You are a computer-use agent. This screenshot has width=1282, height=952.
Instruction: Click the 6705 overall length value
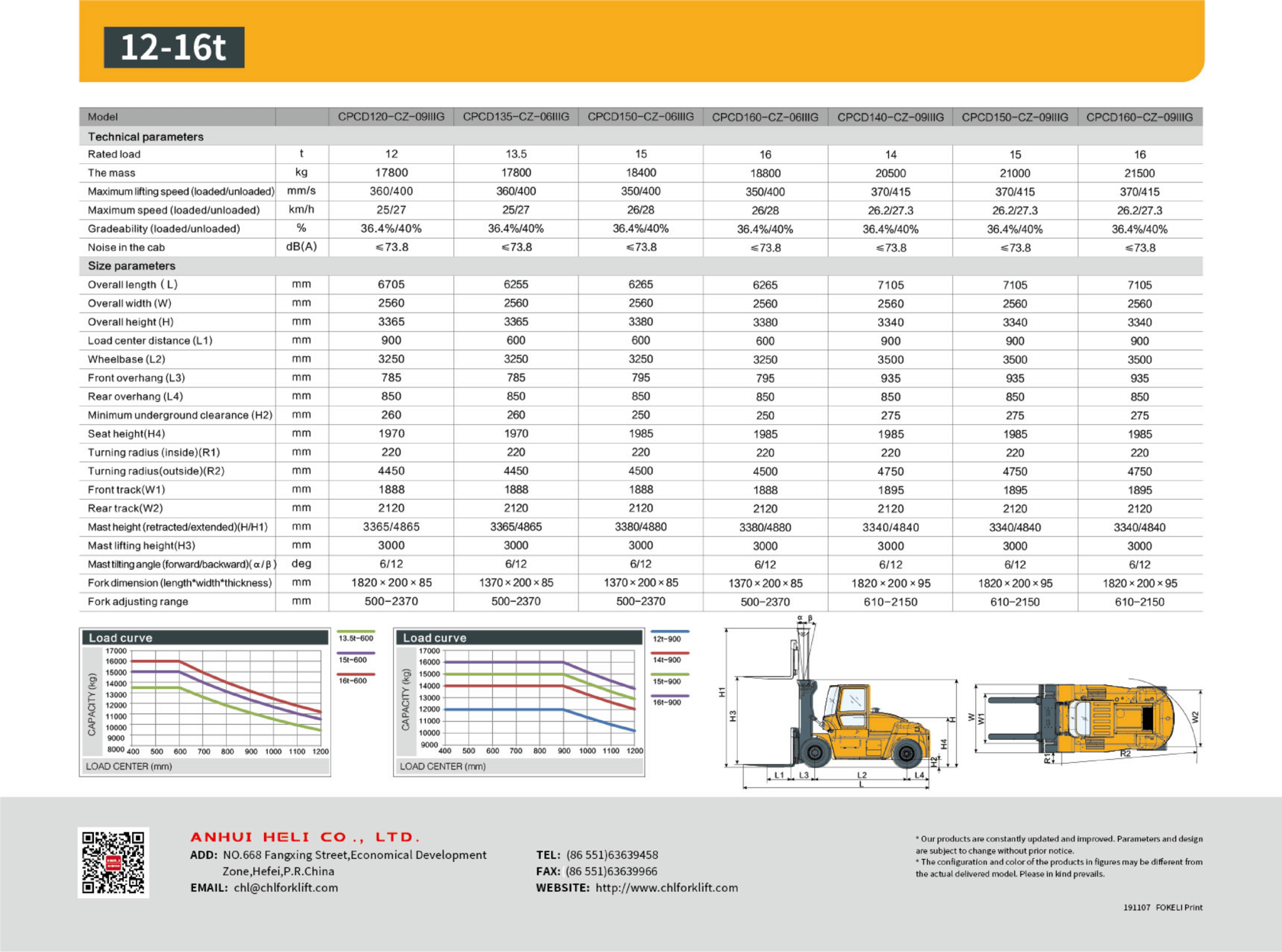tap(391, 285)
